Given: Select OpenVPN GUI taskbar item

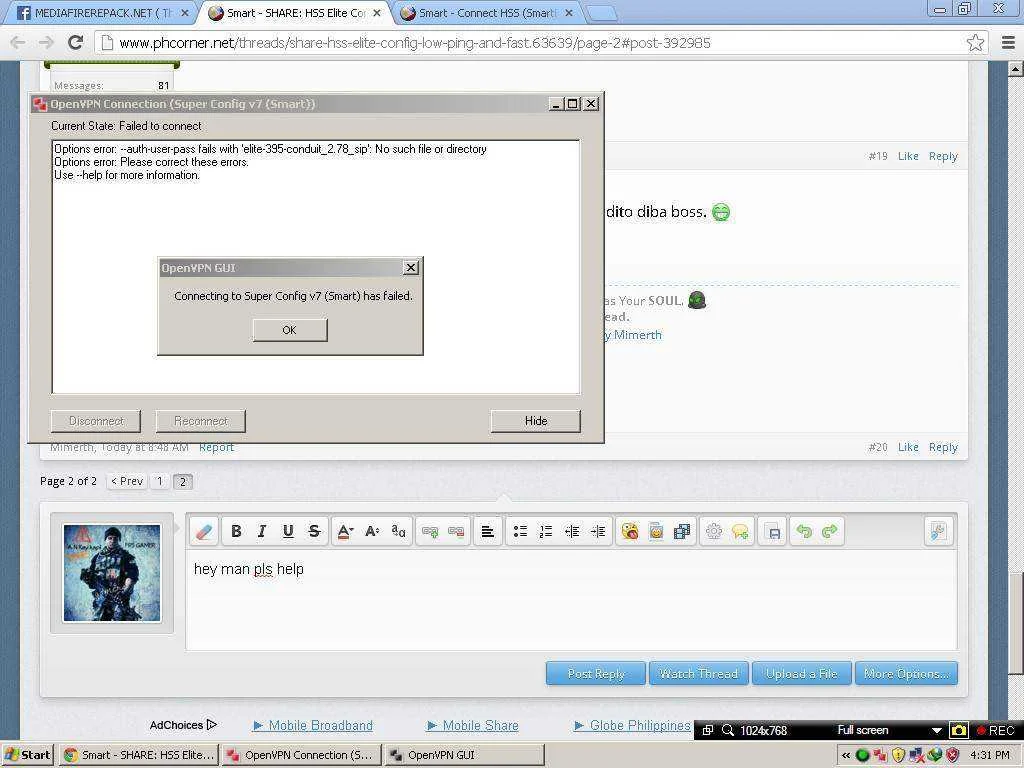Looking at the screenshot, I should coord(464,755).
